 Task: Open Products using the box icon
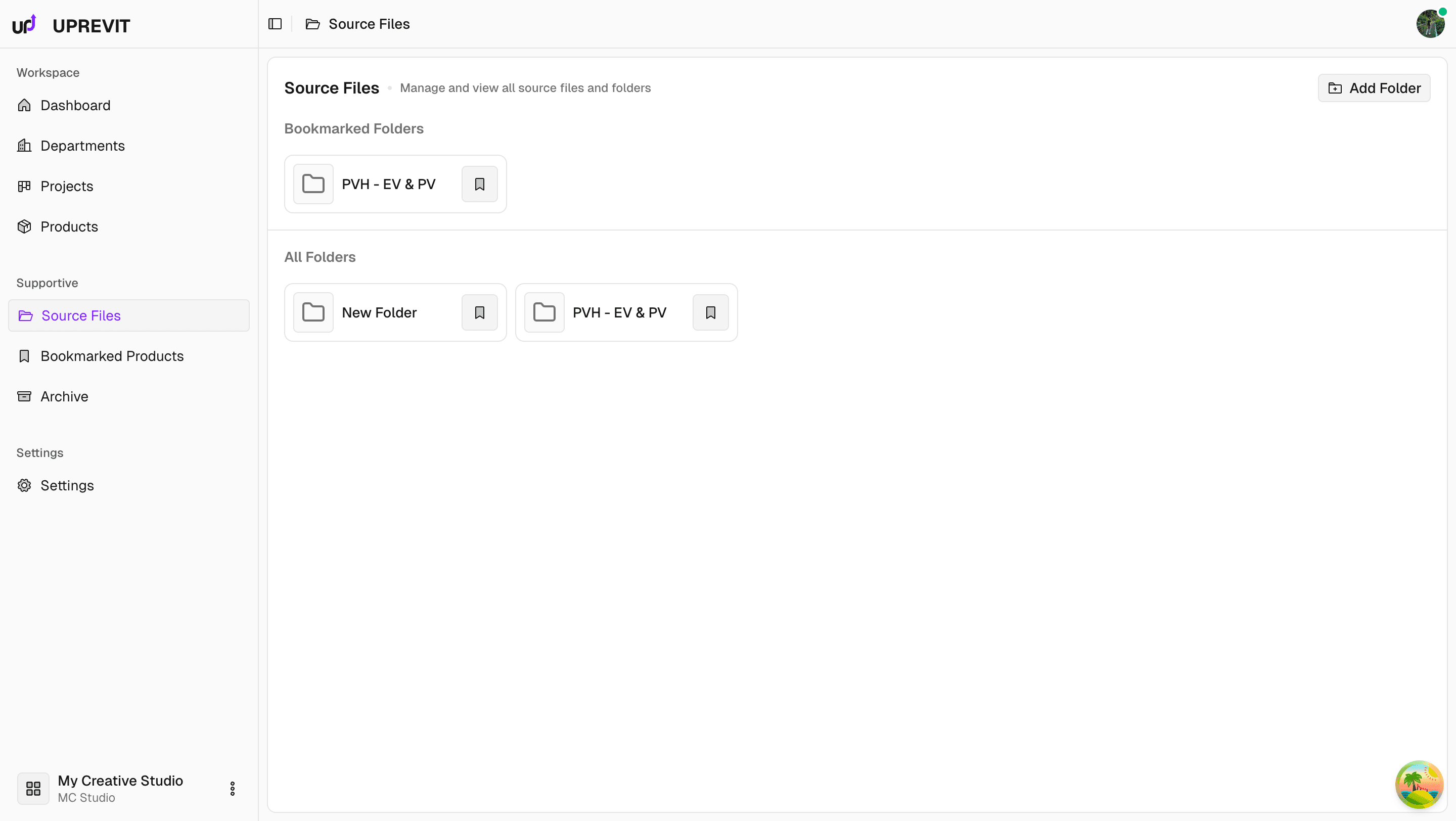24,226
